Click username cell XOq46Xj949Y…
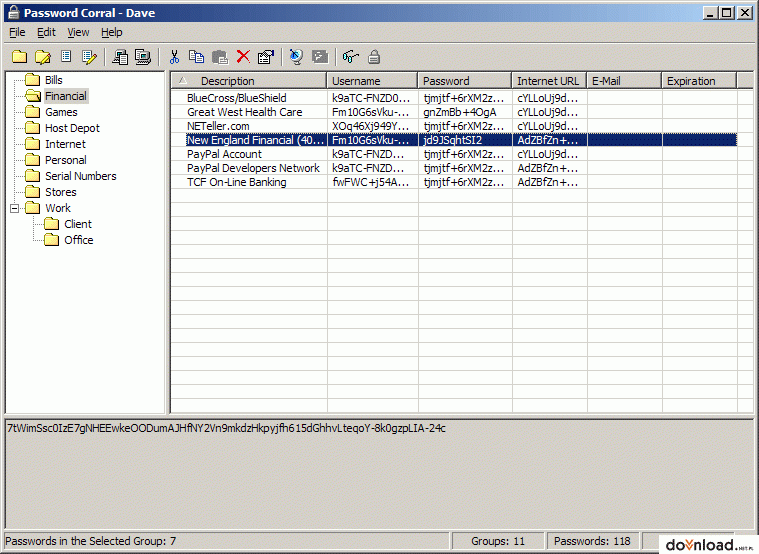Screen dimensions: 759x554 click(x=371, y=126)
